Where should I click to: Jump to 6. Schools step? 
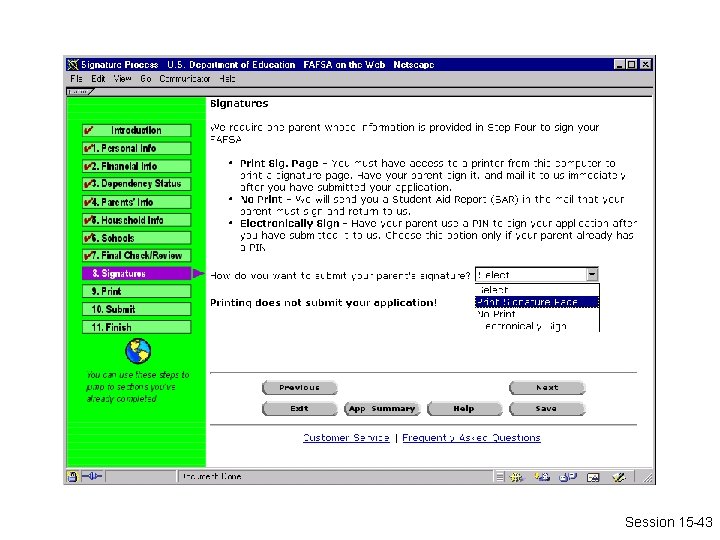(x=136, y=238)
